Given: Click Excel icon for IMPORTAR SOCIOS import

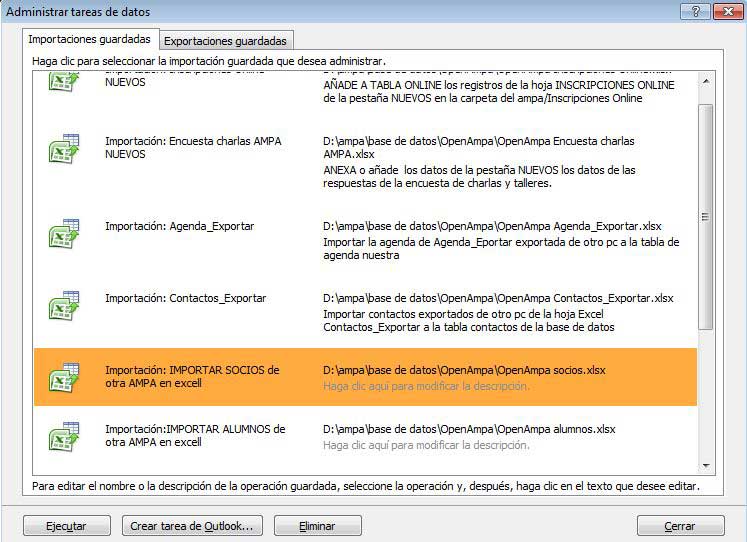Looking at the screenshot, I should tap(64, 377).
